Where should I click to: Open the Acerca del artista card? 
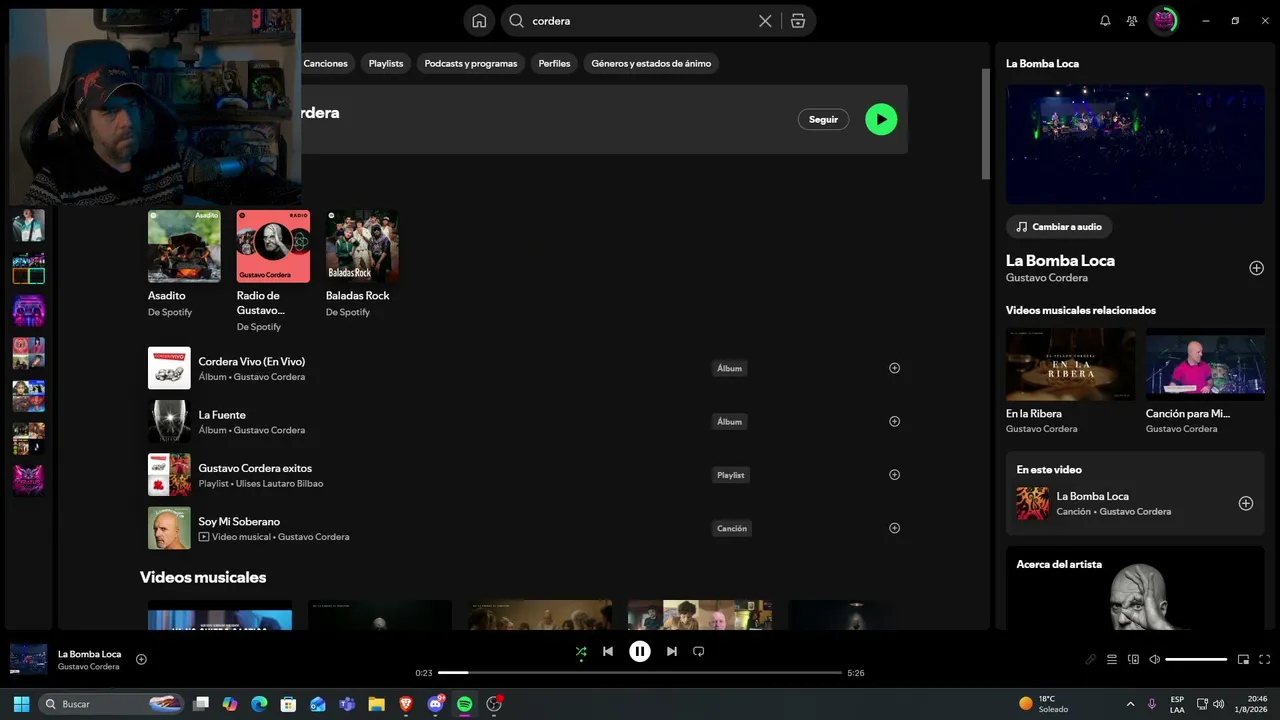coord(1135,588)
